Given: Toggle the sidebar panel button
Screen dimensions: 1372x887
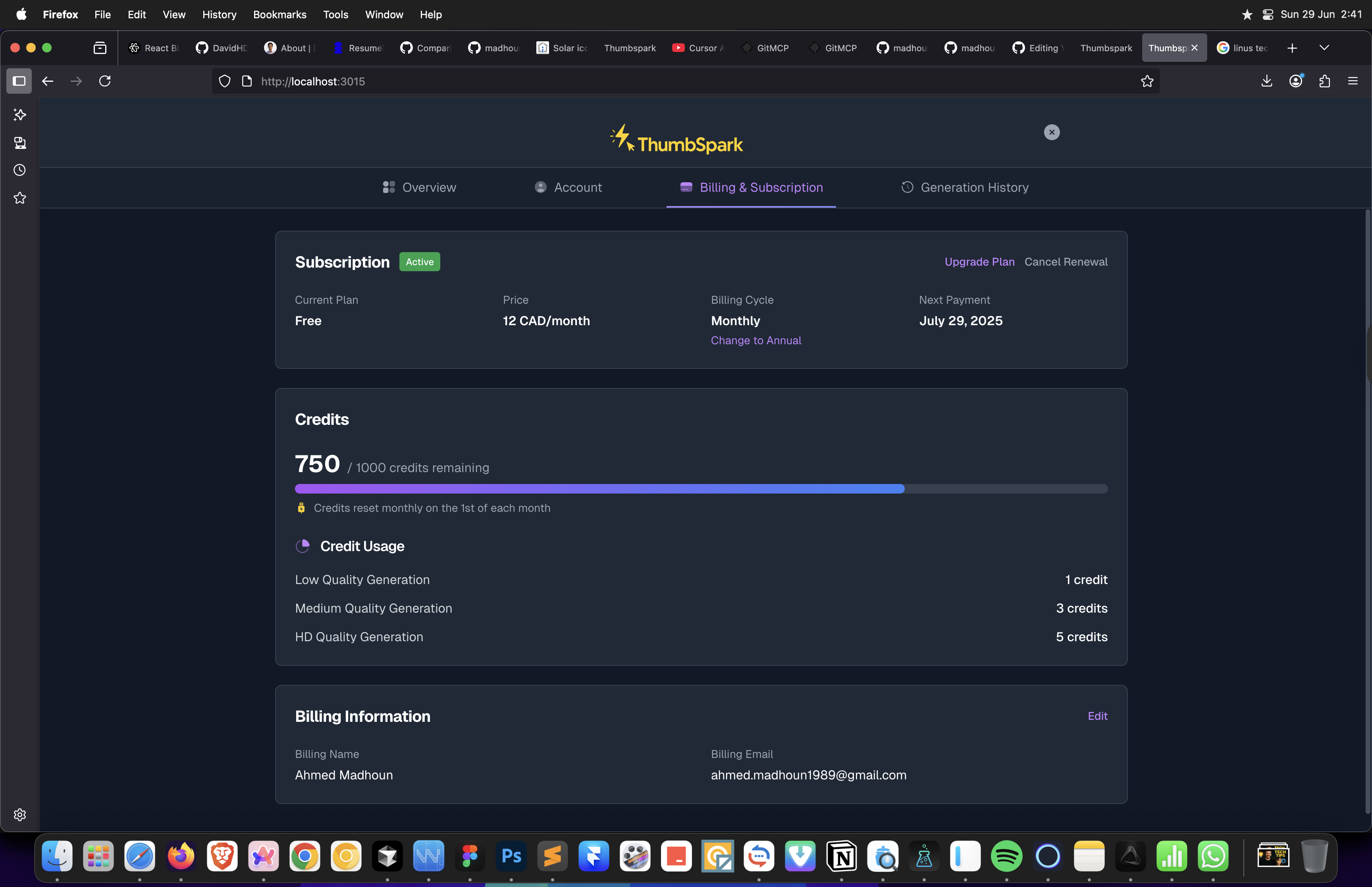Looking at the screenshot, I should point(19,81).
